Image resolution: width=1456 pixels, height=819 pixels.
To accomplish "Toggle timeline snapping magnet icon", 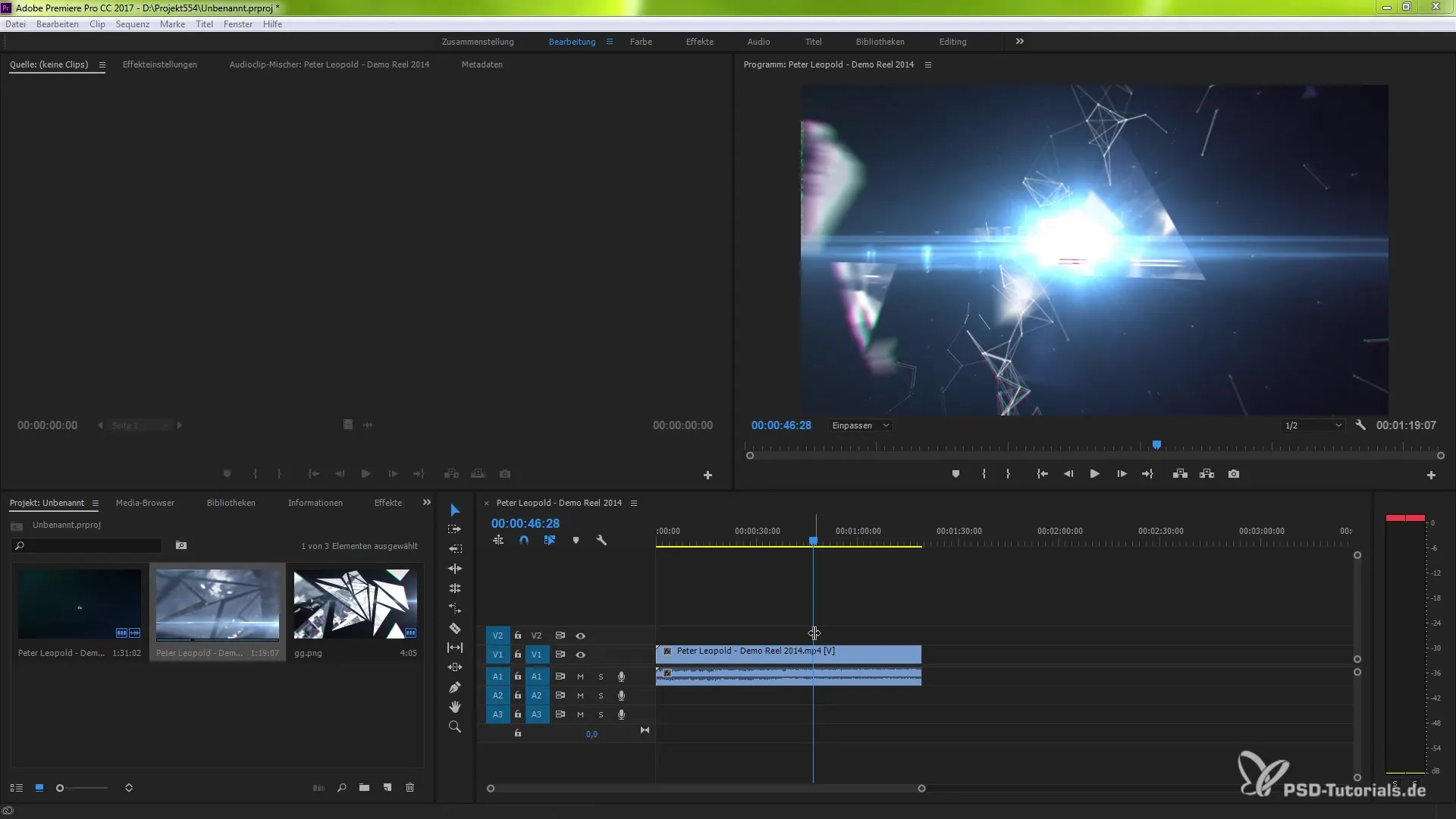I will click(x=524, y=541).
